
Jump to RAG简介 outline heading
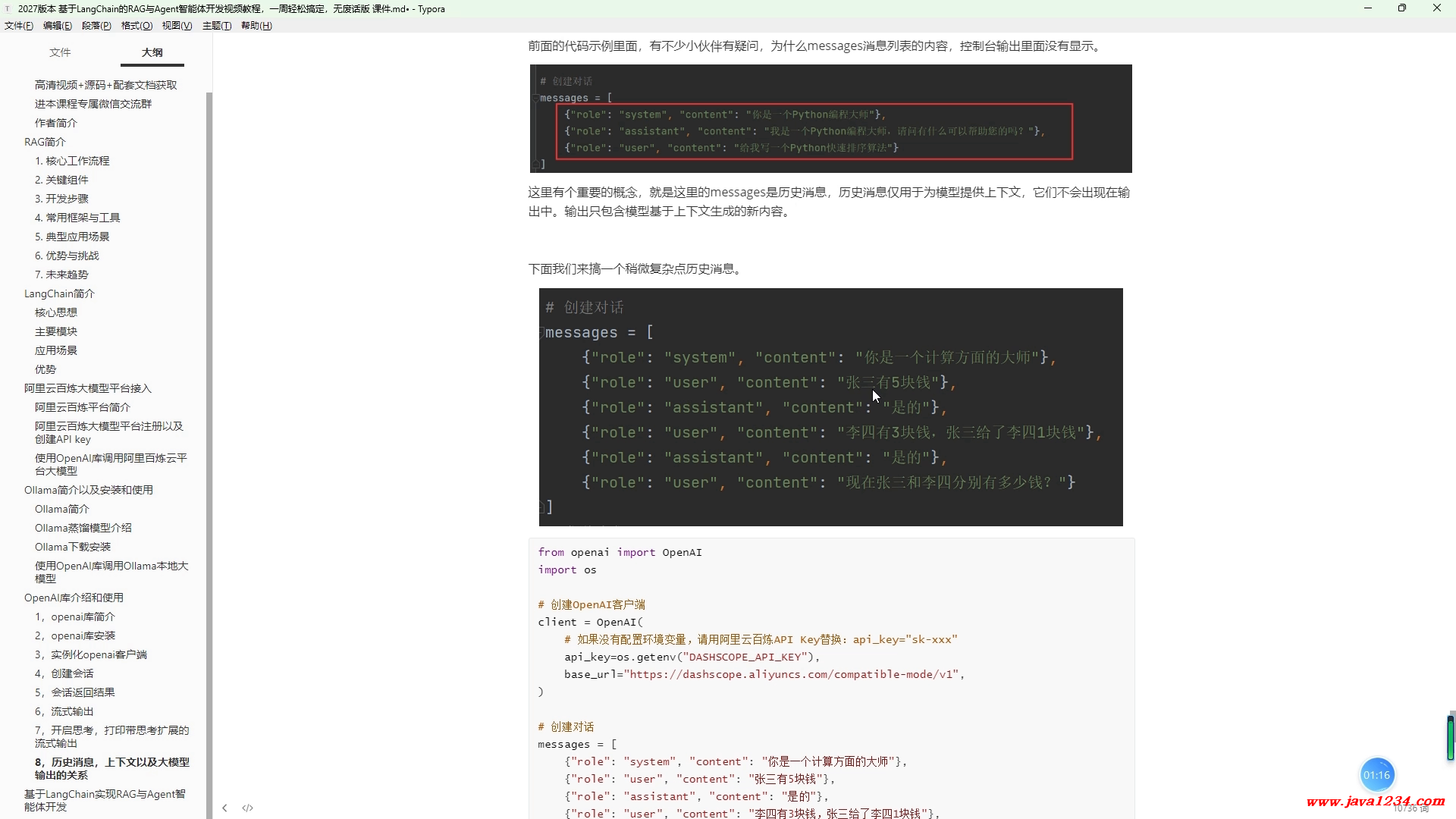click(45, 142)
